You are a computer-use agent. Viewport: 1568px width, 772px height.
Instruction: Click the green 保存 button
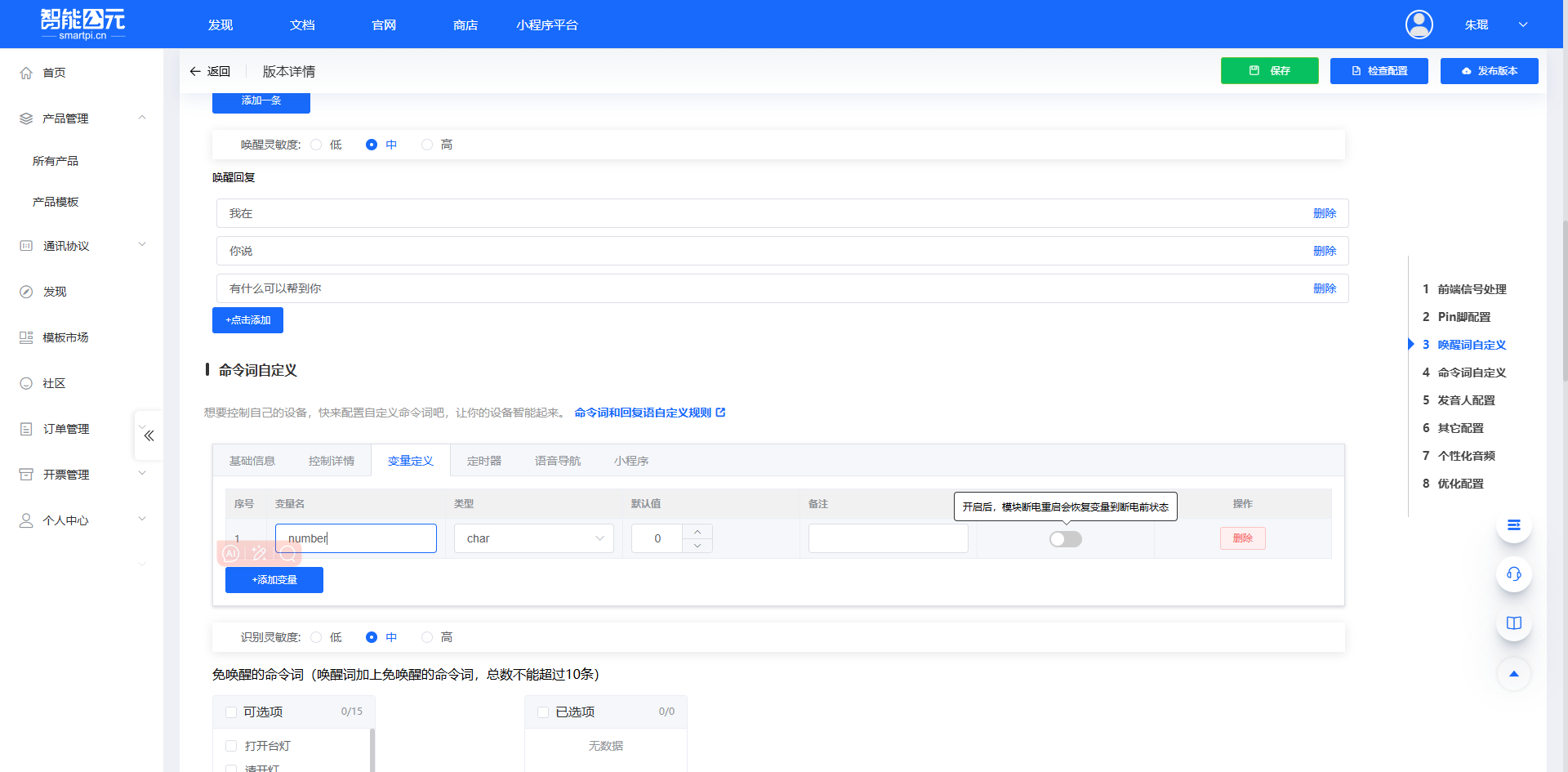coord(1269,71)
